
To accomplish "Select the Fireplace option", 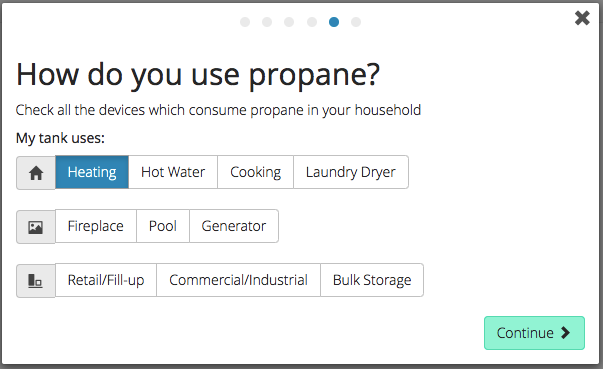I will (96, 226).
